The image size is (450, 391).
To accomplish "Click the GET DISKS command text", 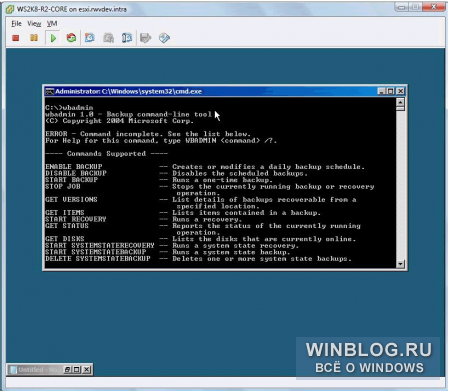I will click(65, 239).
